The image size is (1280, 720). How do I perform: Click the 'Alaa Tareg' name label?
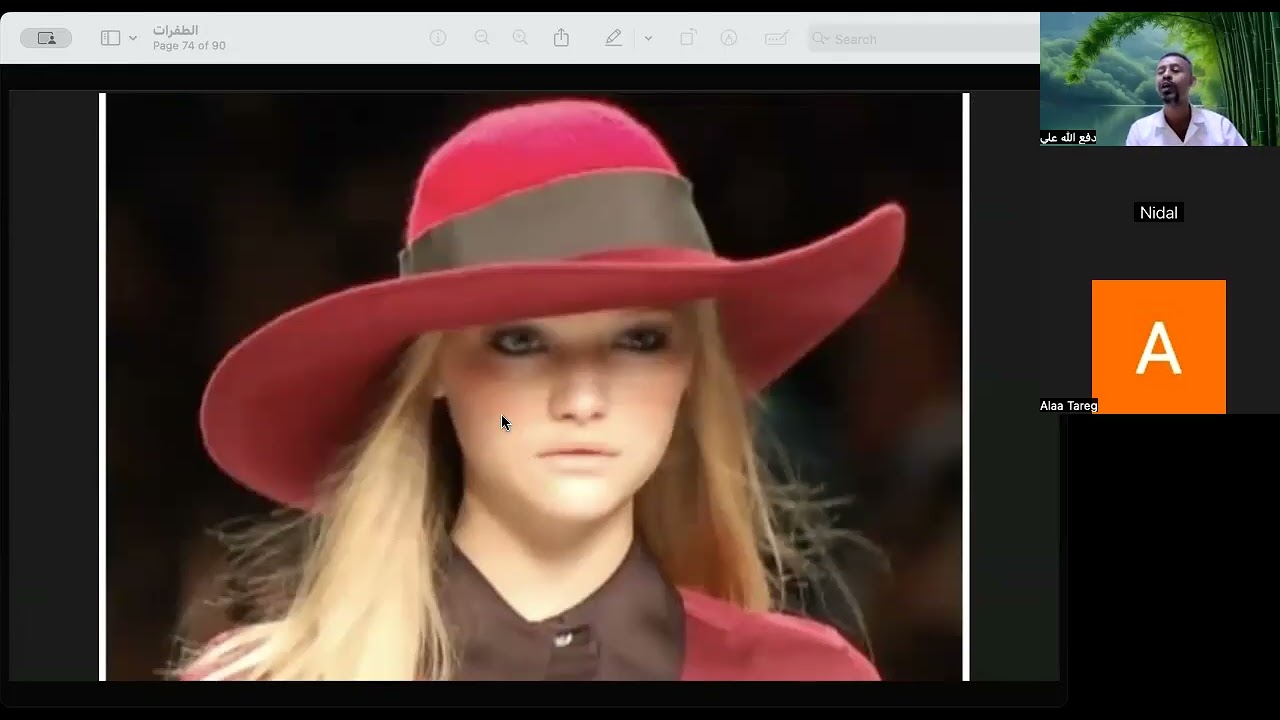pos(1069,406)
